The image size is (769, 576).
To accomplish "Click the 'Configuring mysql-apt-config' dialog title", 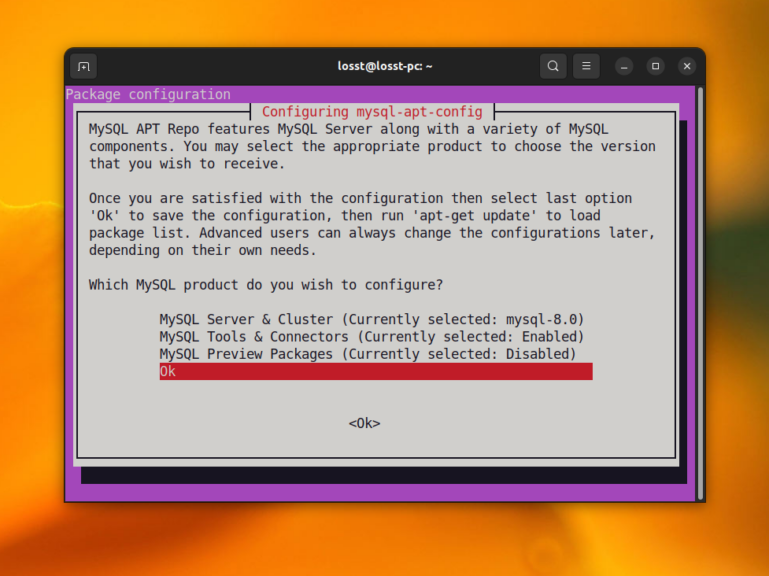I will 372,112.
